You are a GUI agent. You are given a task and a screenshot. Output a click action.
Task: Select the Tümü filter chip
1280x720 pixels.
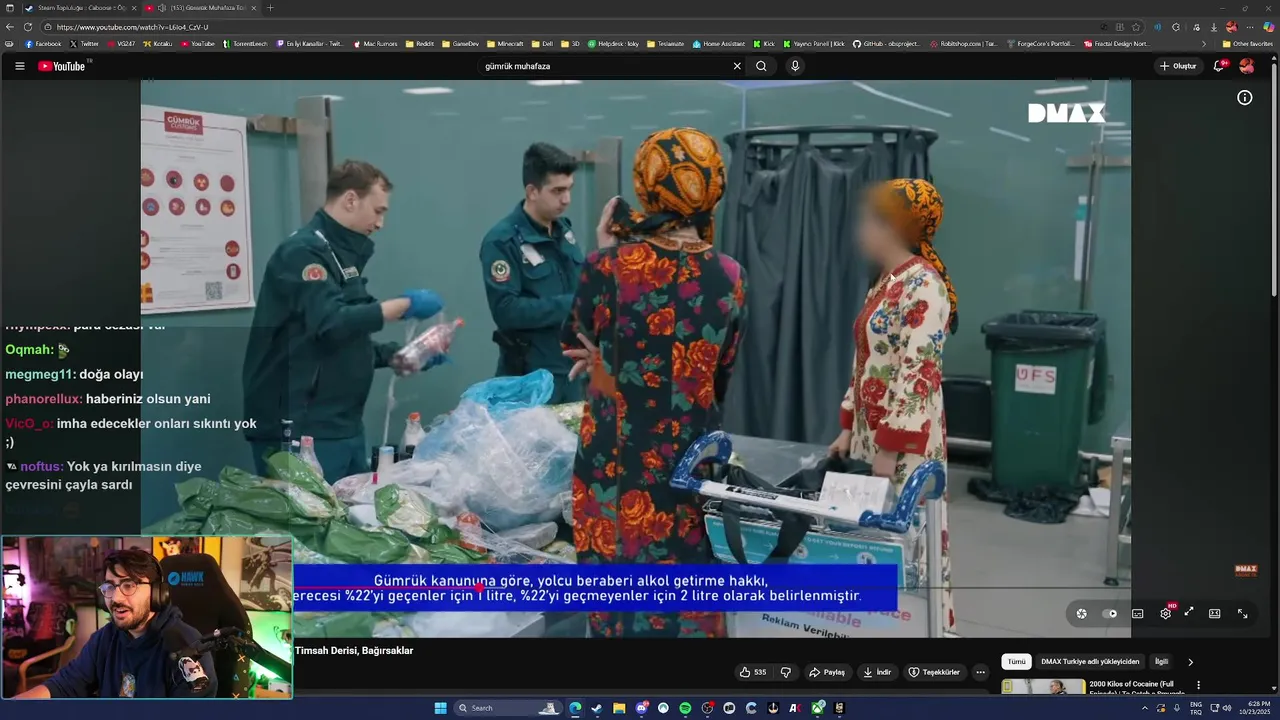coord(1016,661)
